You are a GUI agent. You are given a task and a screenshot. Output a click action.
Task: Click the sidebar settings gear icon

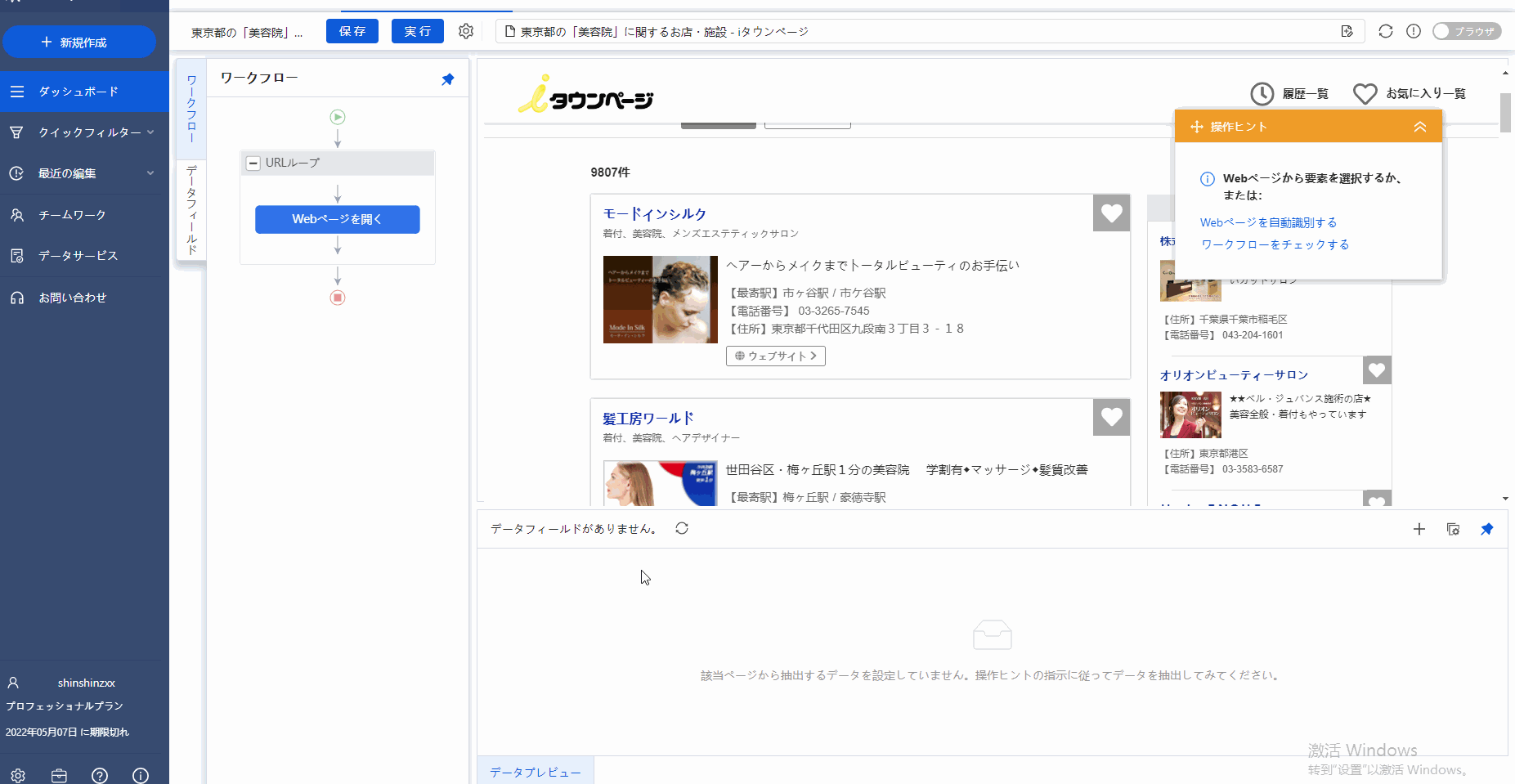pos(18,775)
